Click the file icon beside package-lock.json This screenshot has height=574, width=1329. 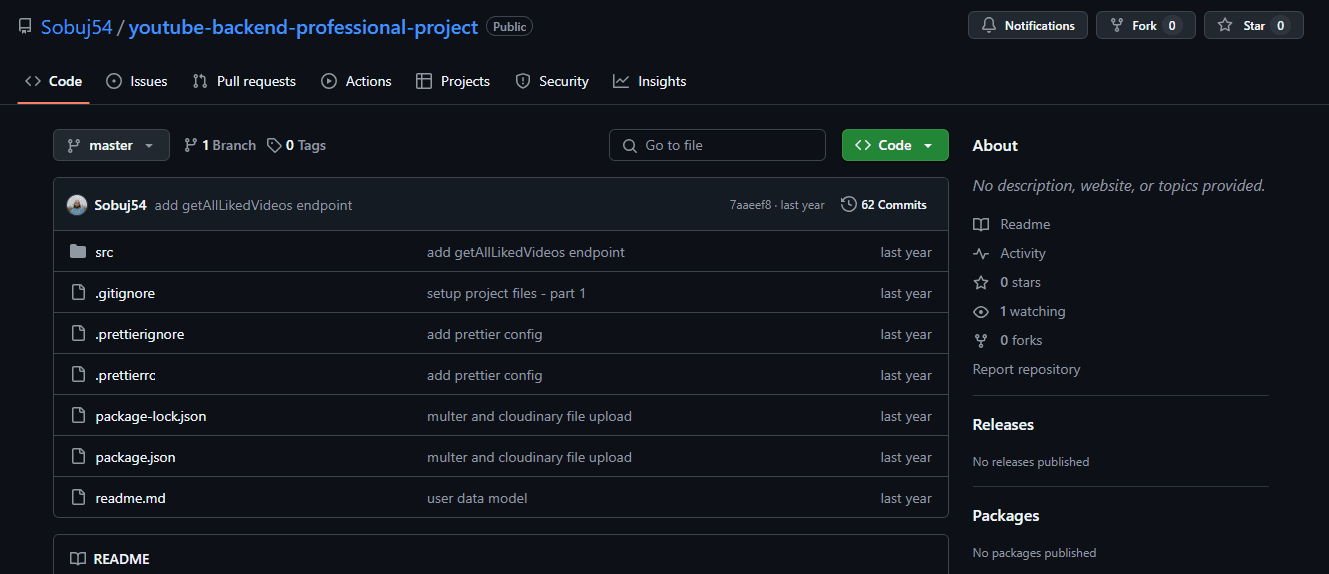pos(78,416)
